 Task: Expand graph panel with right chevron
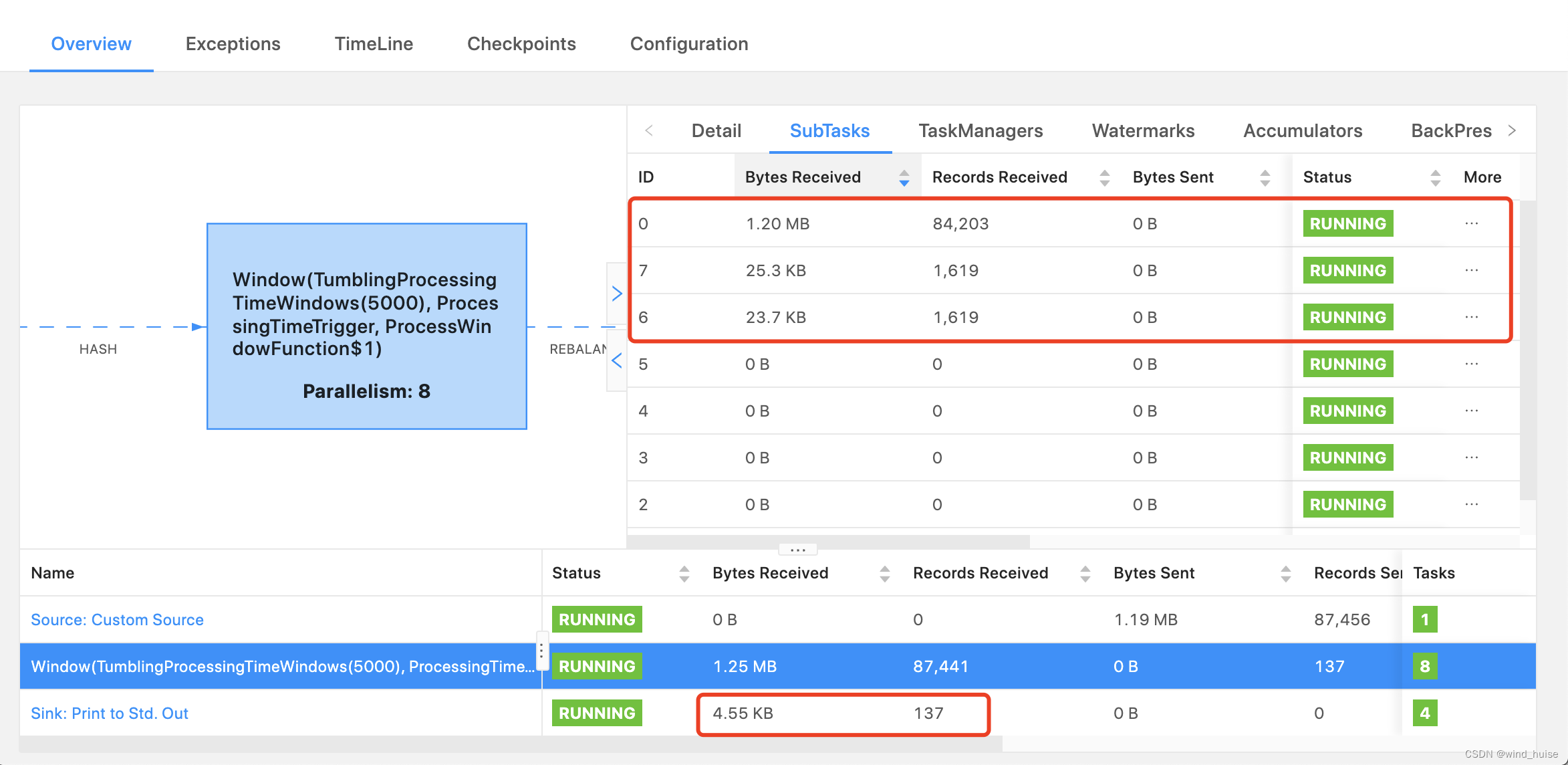pos(616,294)
